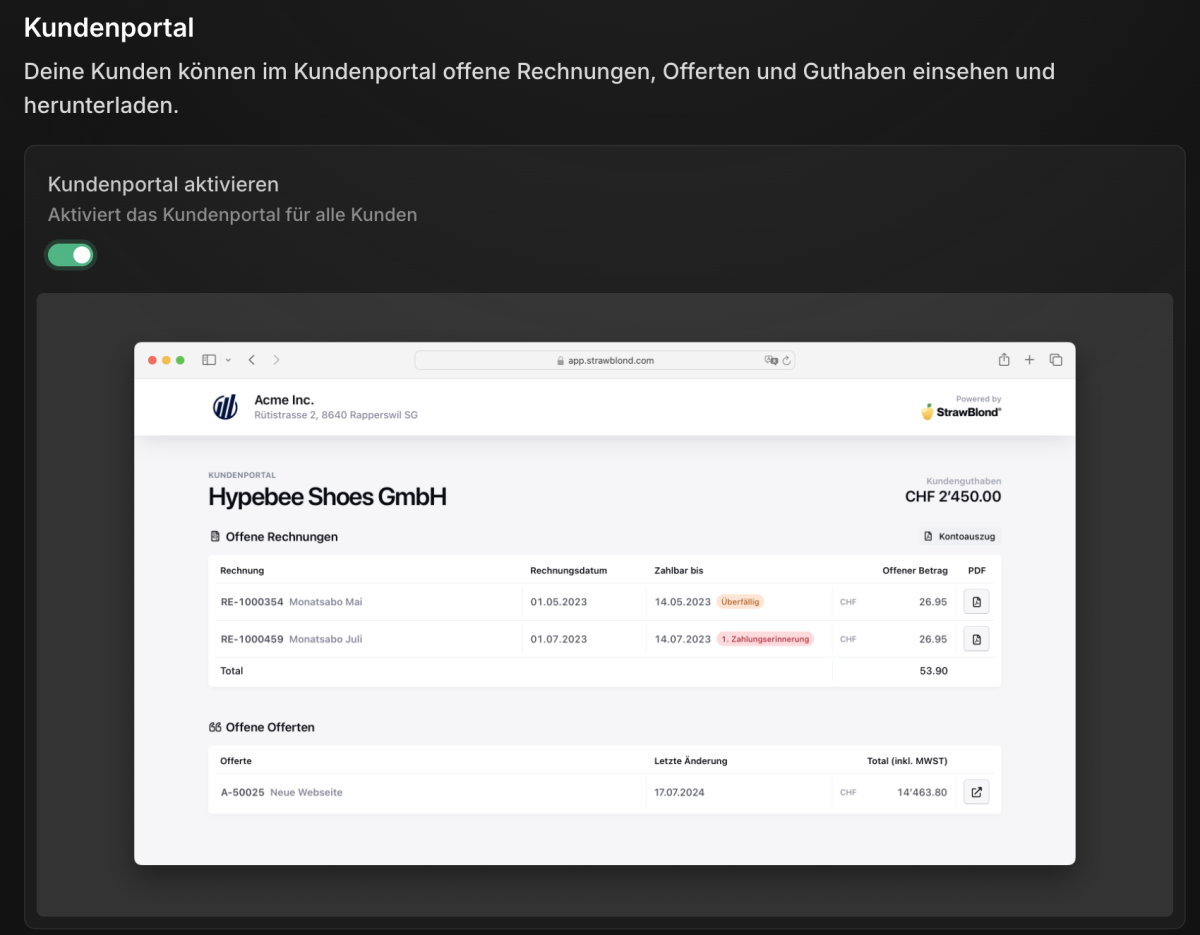This screenshot has width=1200, height=935.
Task: Click the Neue Webseite offer description
Action: click(x=306, y=792)
